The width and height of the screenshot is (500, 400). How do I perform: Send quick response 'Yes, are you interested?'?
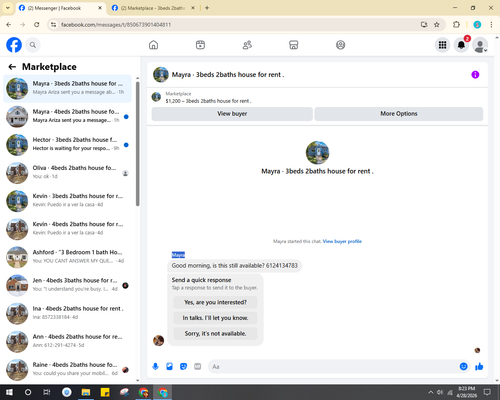tap(215, 302)
